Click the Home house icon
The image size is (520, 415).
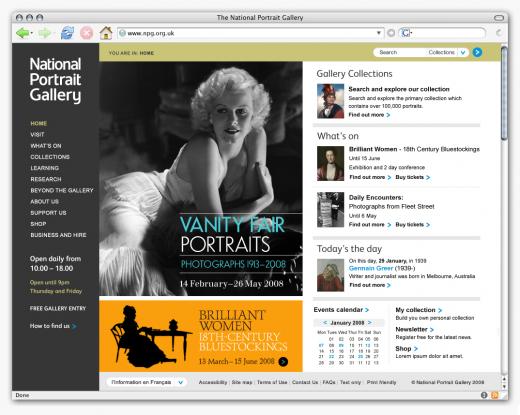point(106,33)
